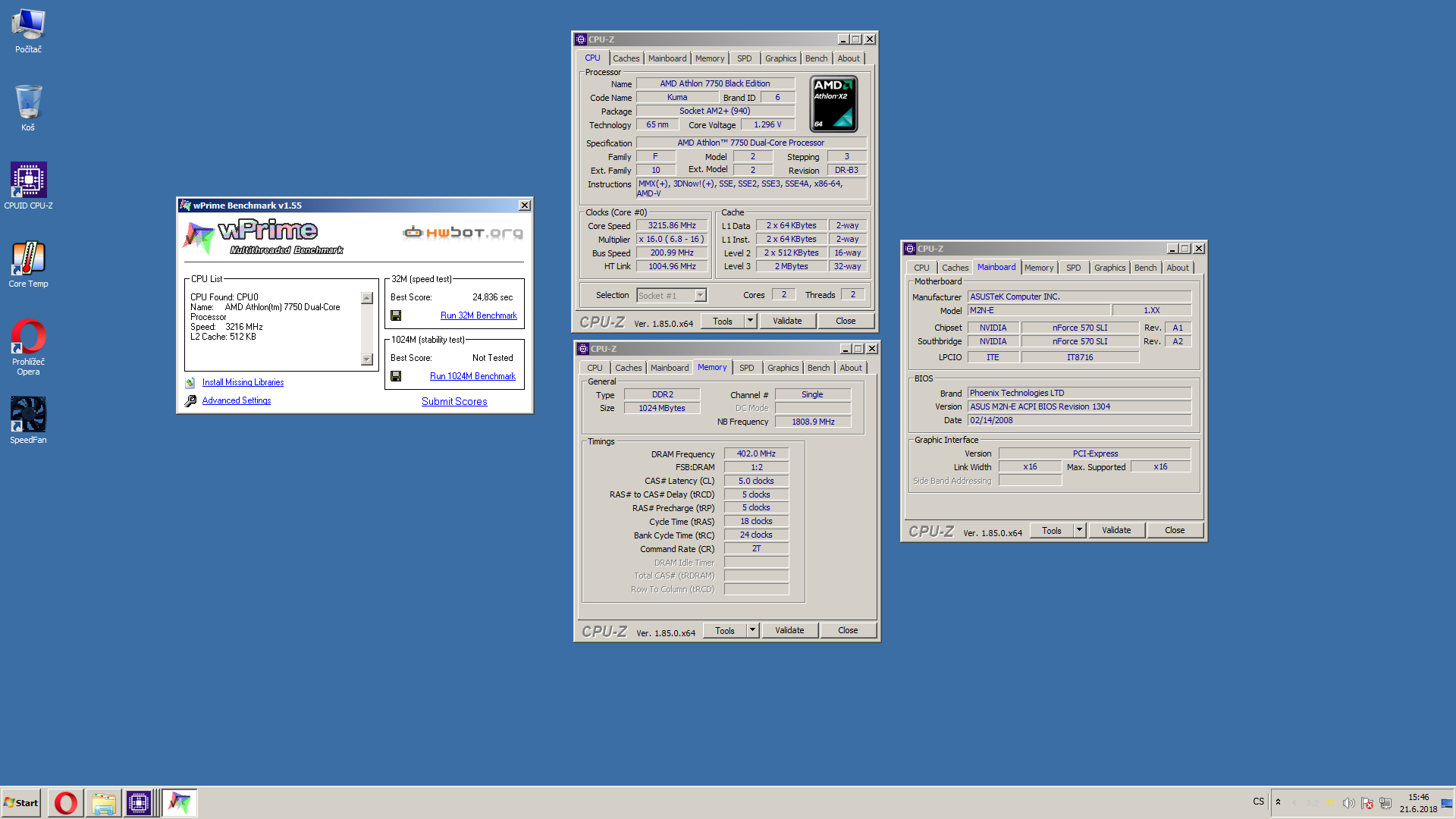1456x819 pixels.
Task: Run the 1024M Benchmark
Action: [x=472, y=376]
